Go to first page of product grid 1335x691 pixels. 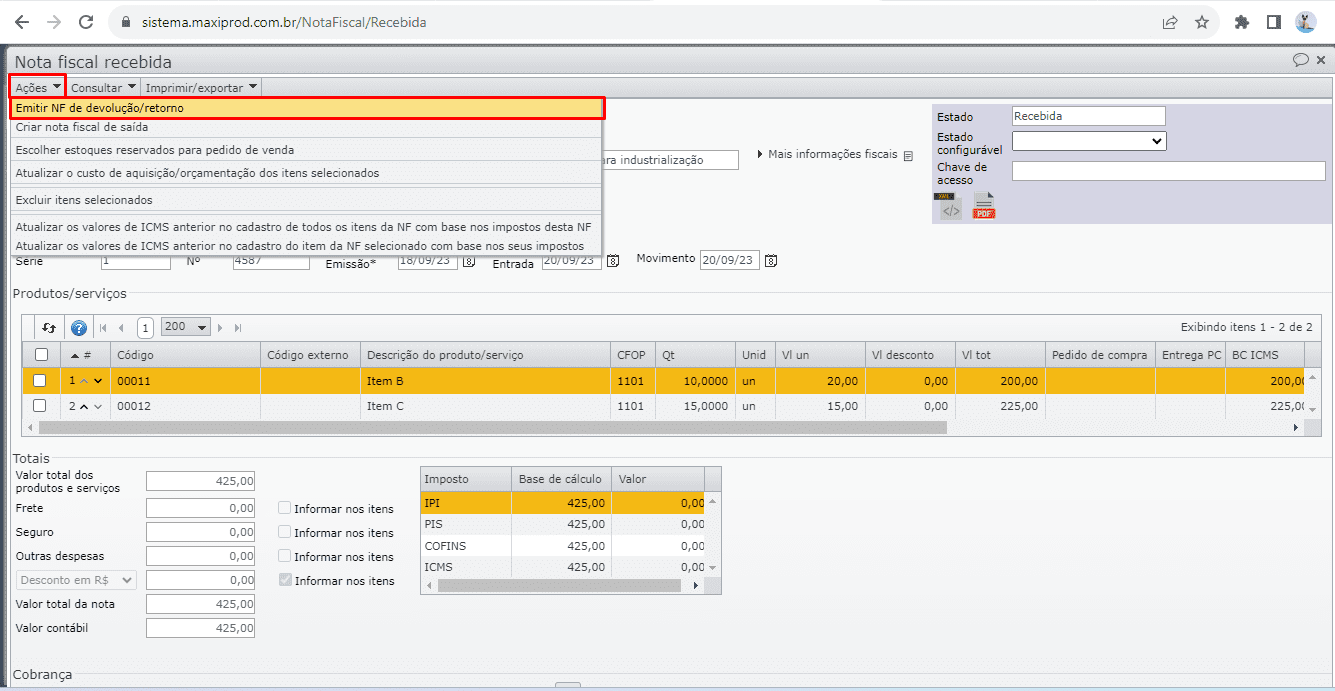click(102, 327)
